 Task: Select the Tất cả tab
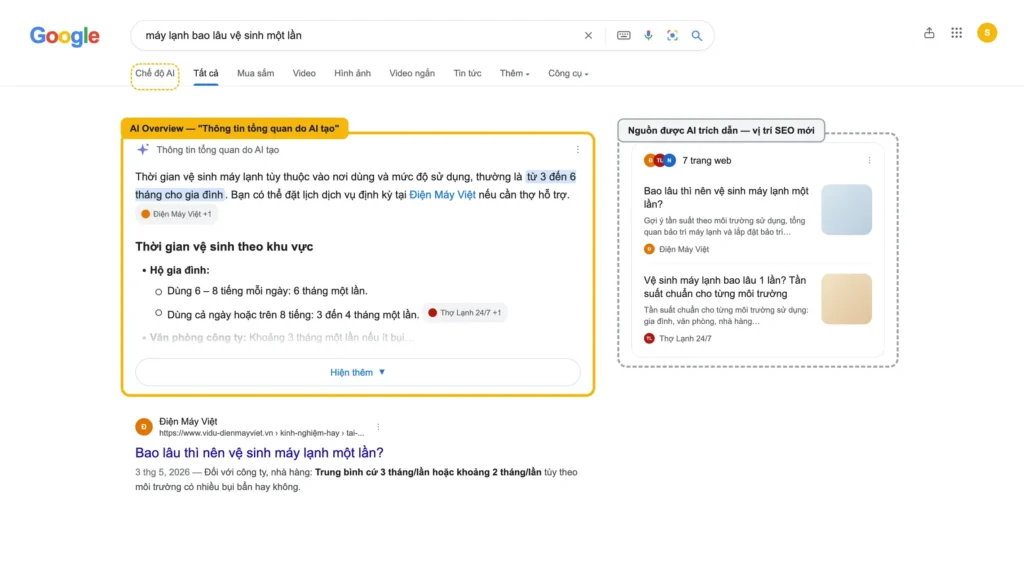click(206, 74)
